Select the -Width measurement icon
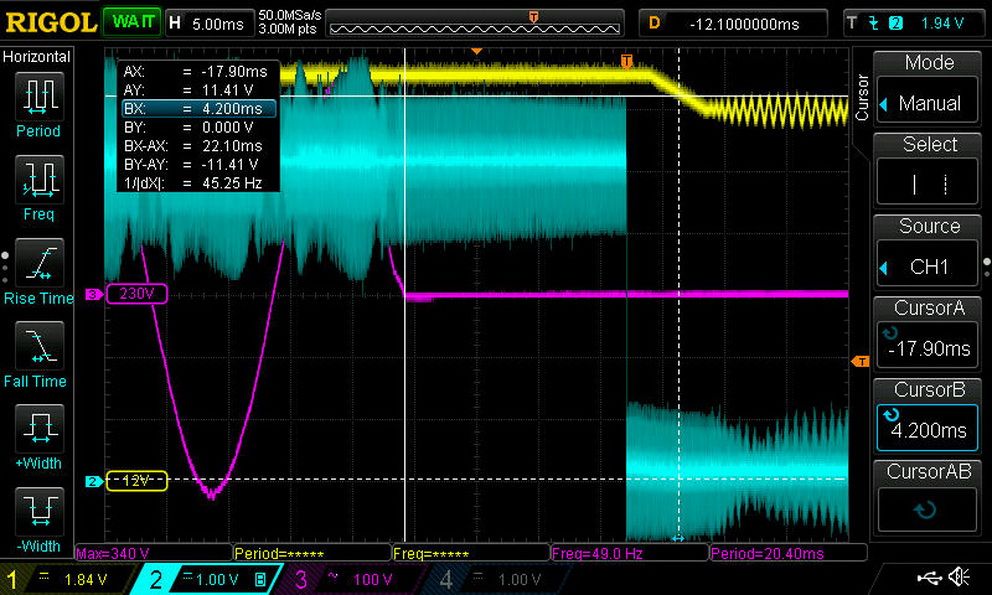This screenshot has height=595, width=992. click(x=39, y=511)
